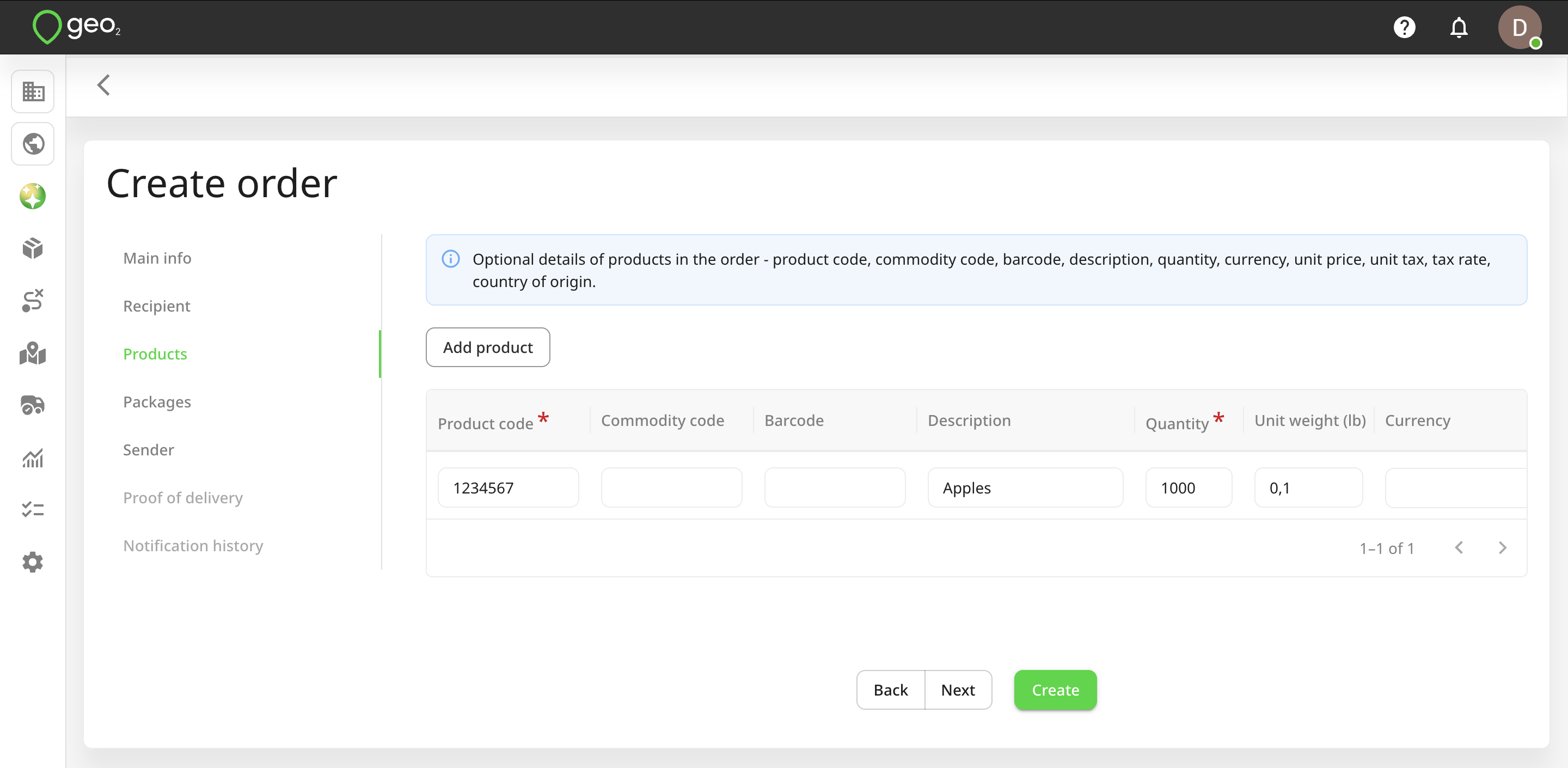The width and height of the screenshot is (1568, 768).
Task: Click the geo2 logo
Action: coord(77,27)
